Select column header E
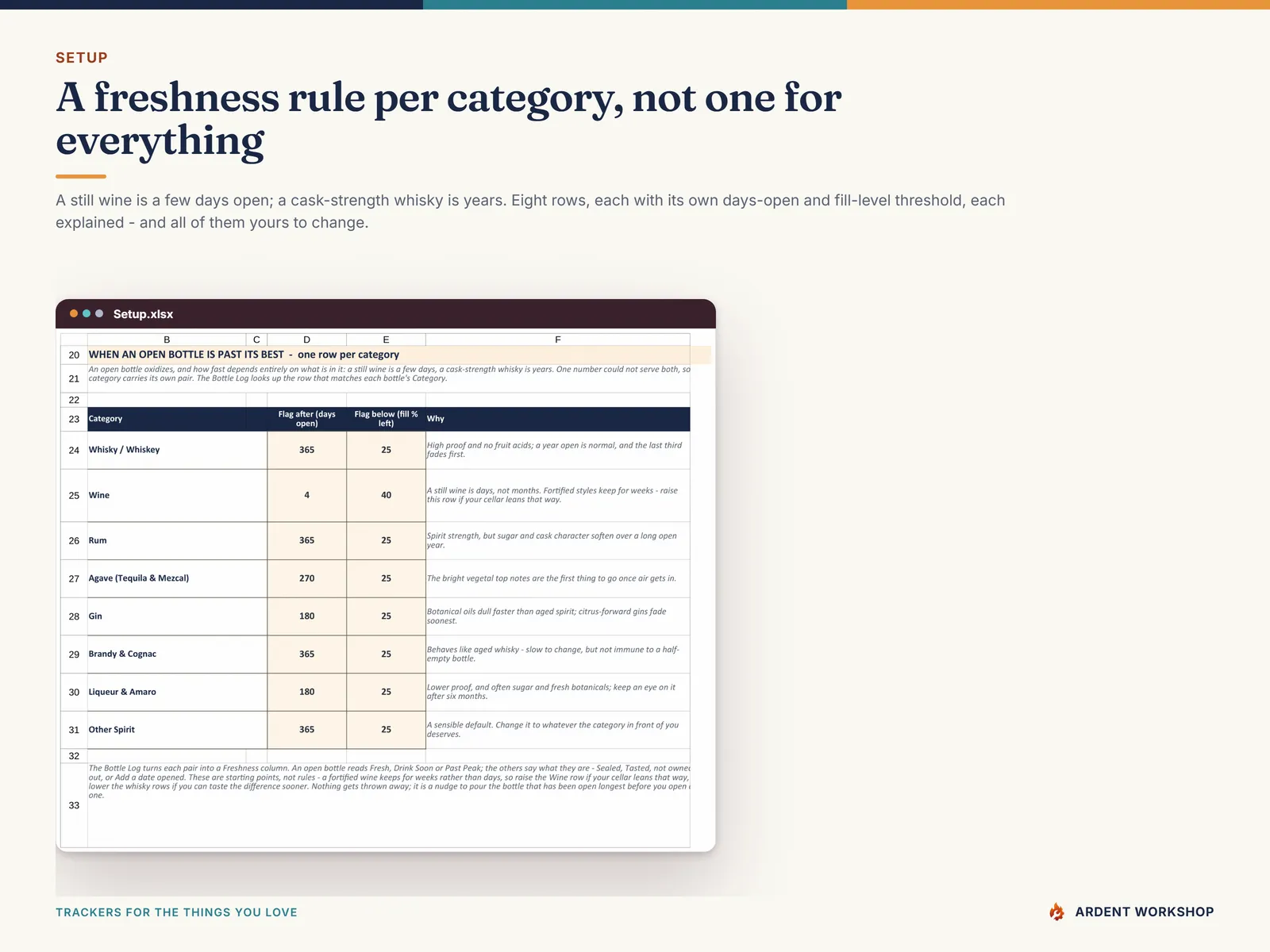Viewport: 1270px width, 952px height. click(x=386, y=340)
